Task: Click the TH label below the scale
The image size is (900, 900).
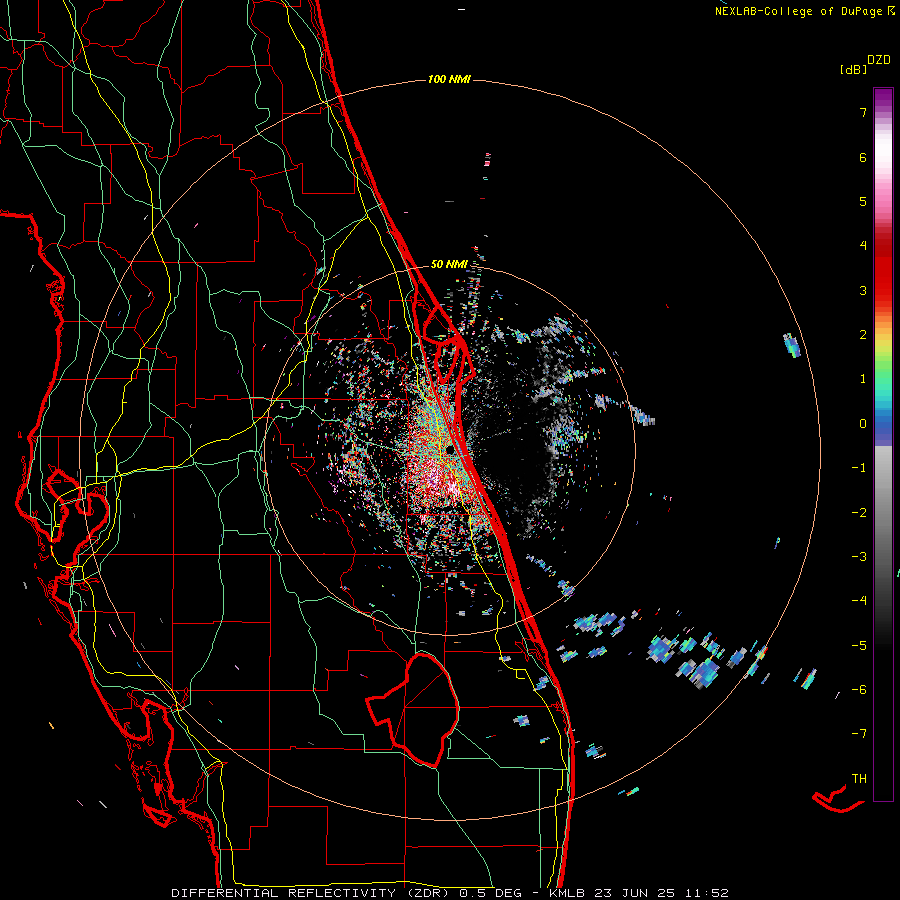Action: coord(859,778)
